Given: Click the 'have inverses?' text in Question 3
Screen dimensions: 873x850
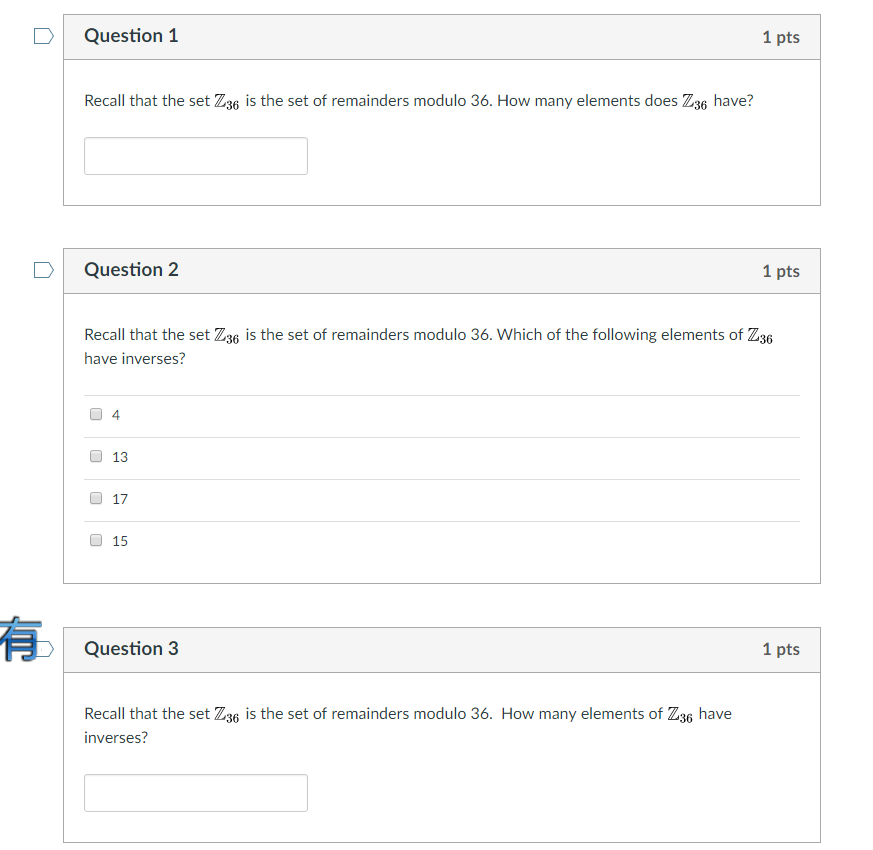Looking at the screenshot, I should click(116, 737).
